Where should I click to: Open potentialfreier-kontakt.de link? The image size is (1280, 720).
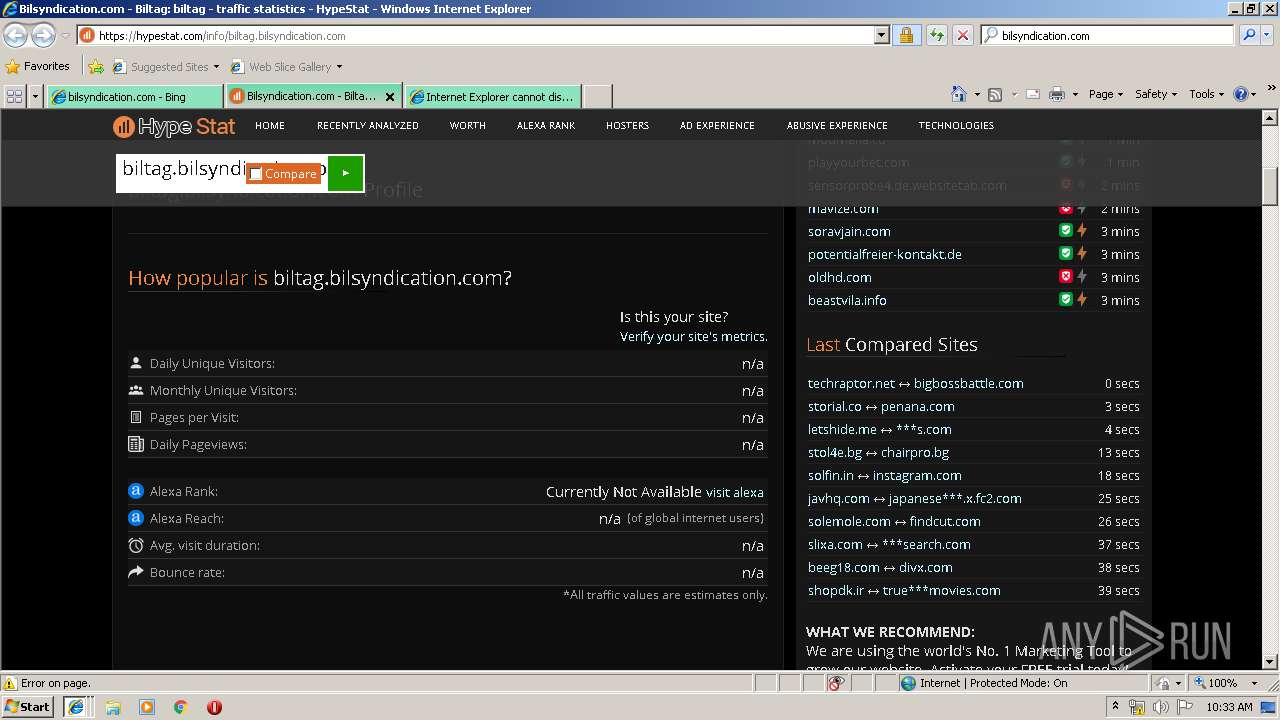pyautogui.click(x=885, y=254)
